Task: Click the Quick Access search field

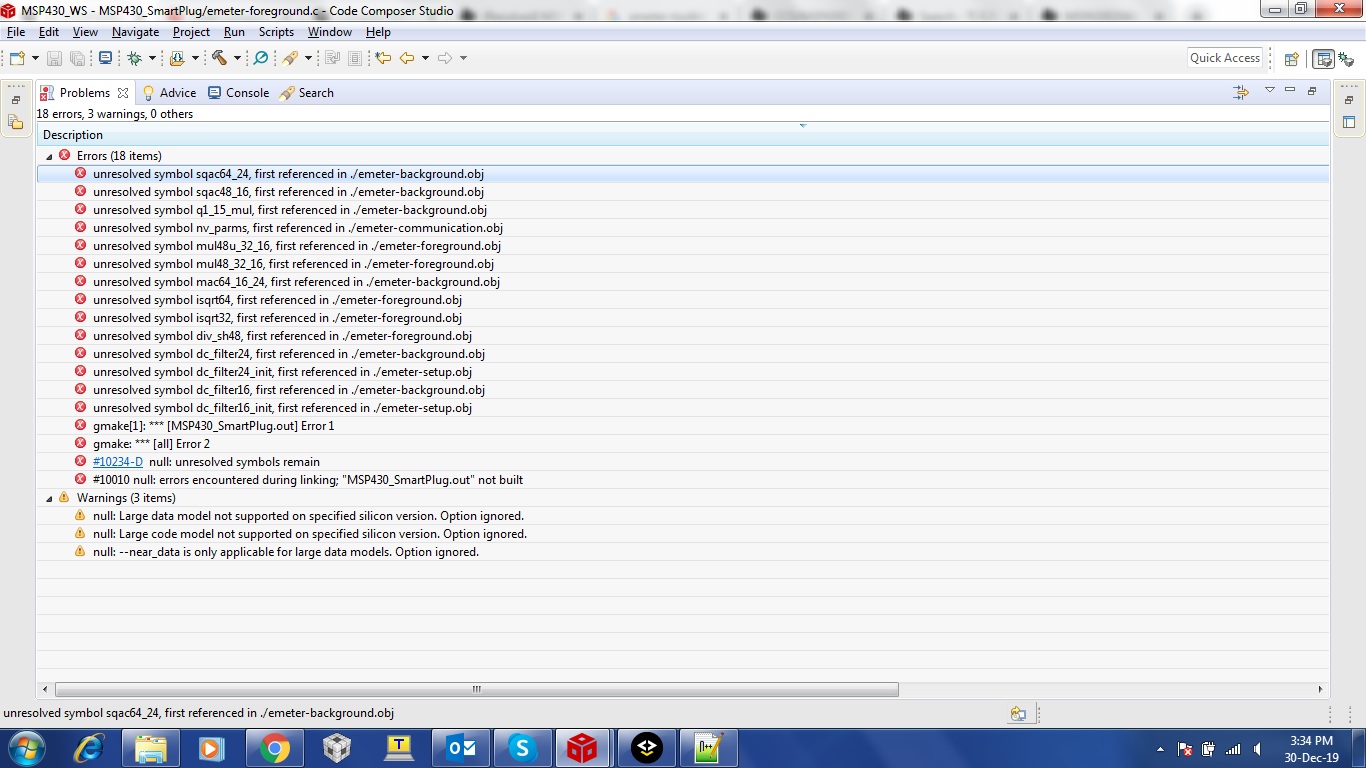Action: point(1225,58)
